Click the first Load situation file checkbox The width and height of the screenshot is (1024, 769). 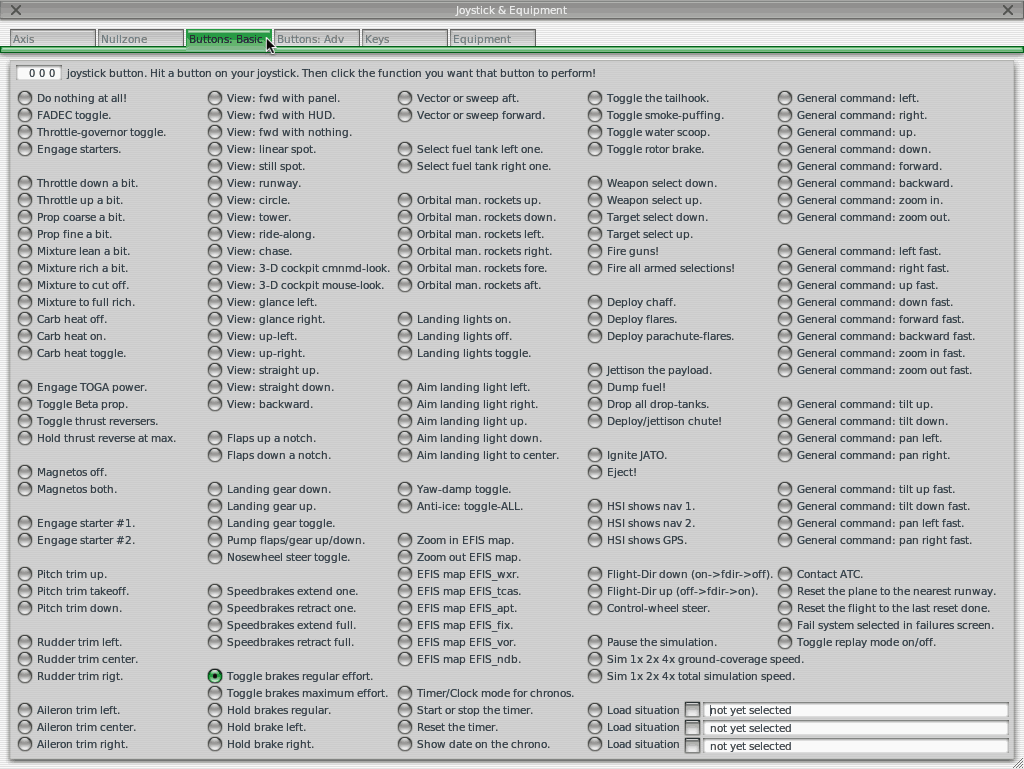[x=692, y=710]
